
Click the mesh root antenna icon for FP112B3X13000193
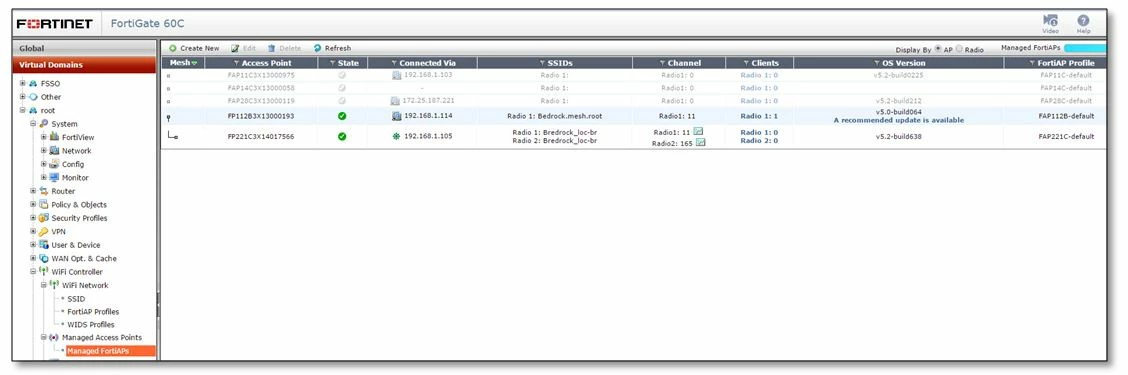pos(168,117)
